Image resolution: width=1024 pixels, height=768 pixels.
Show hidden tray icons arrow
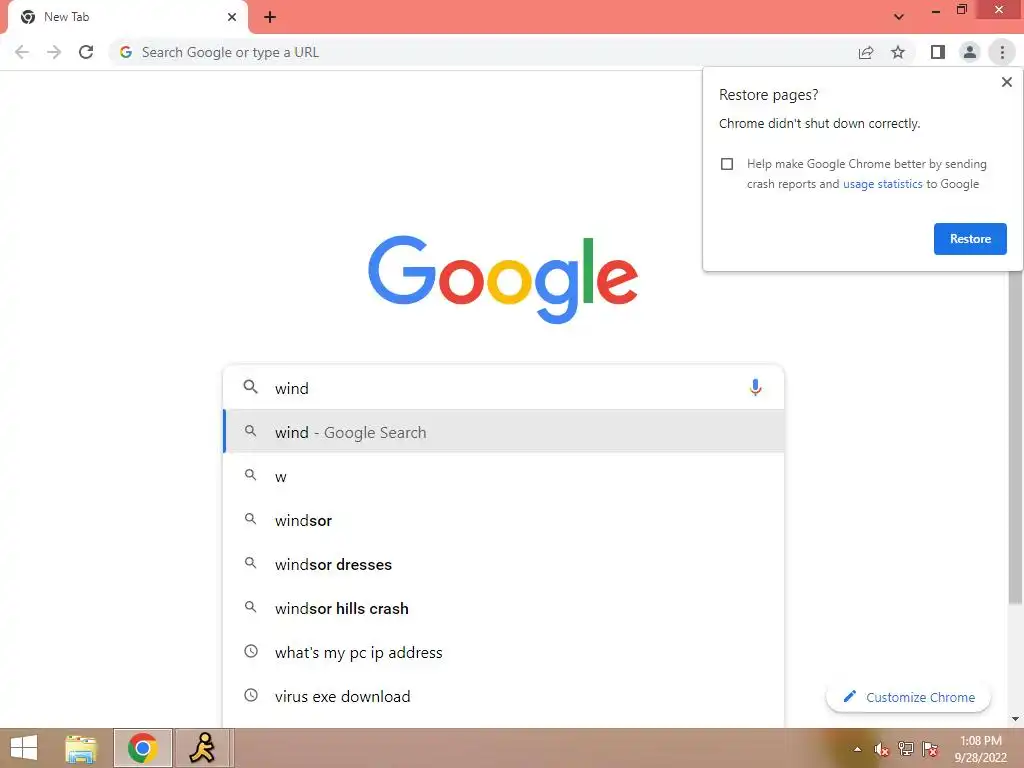tap(857, 749)
